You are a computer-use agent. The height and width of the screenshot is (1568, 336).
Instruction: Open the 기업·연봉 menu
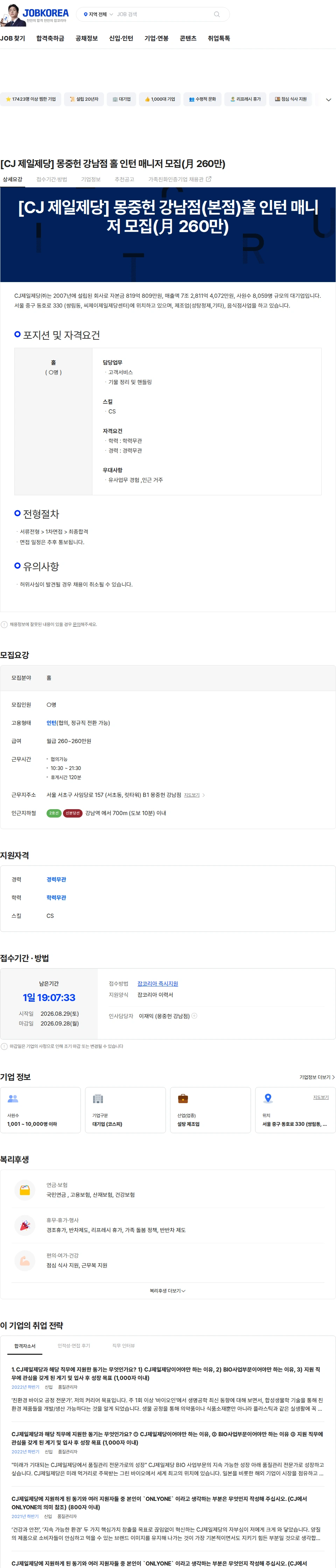(156, 38)
